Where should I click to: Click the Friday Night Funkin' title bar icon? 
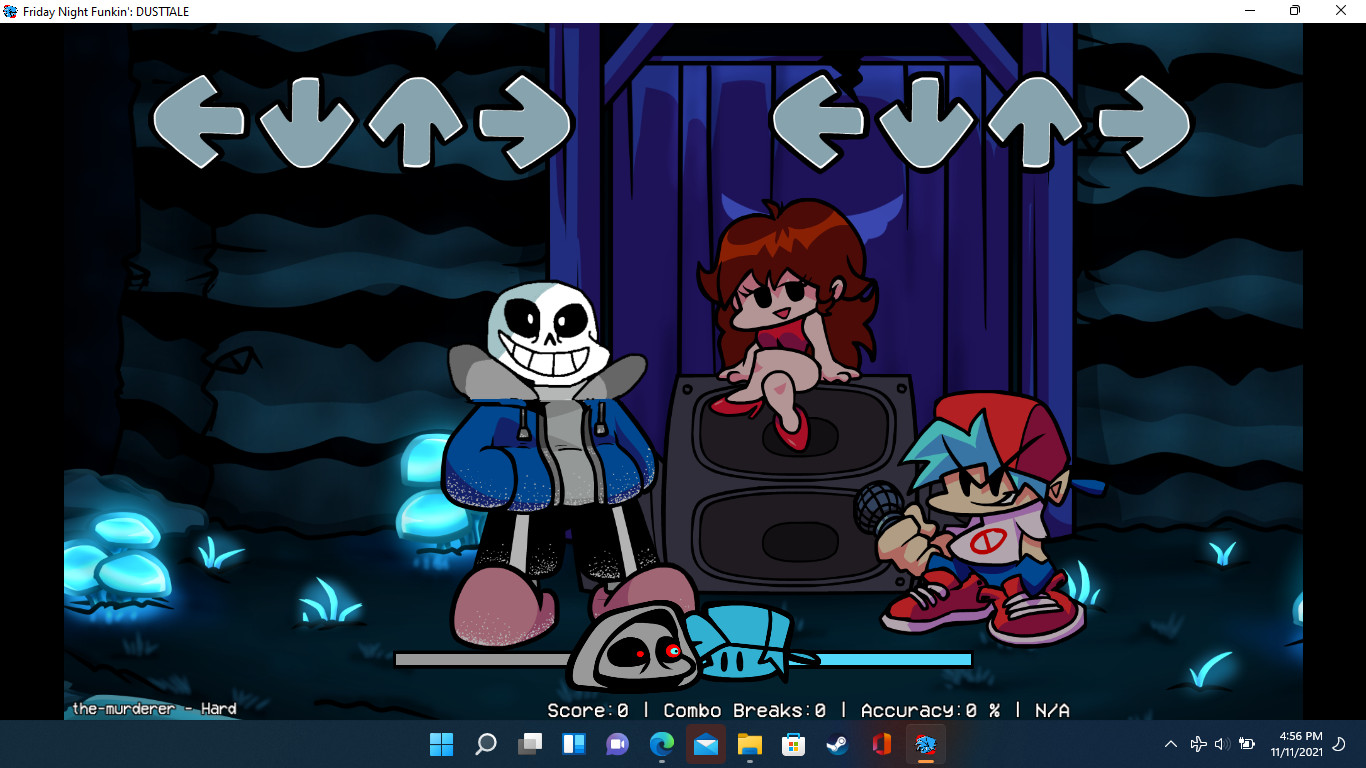(x=10, y=11)
